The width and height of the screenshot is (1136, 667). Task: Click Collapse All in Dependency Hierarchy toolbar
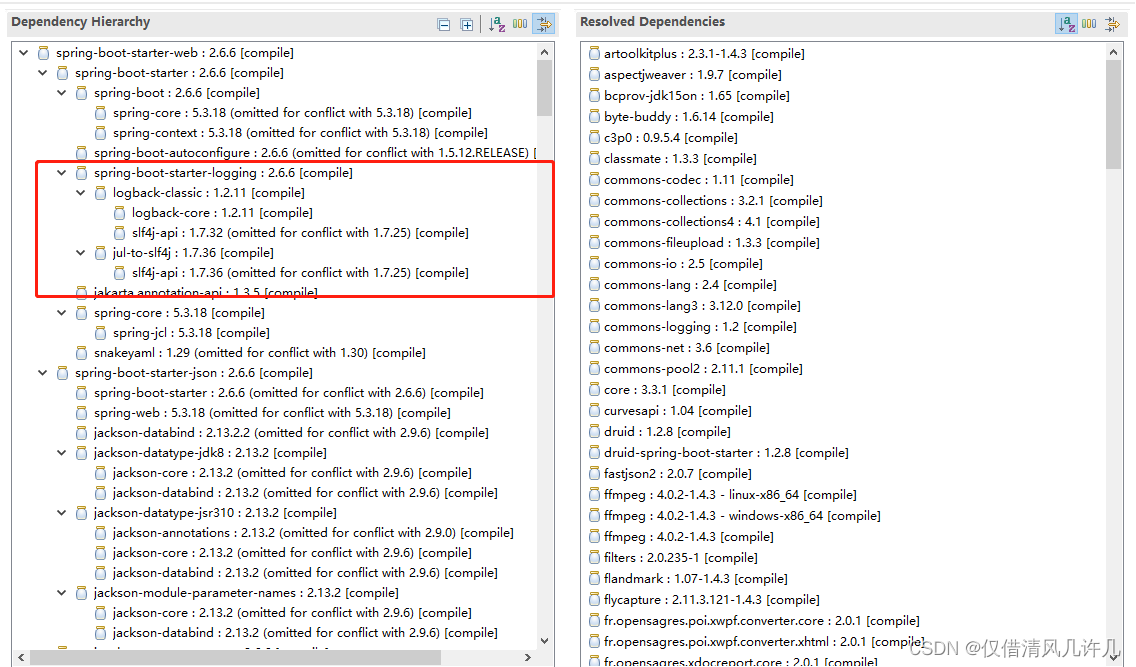444,25
